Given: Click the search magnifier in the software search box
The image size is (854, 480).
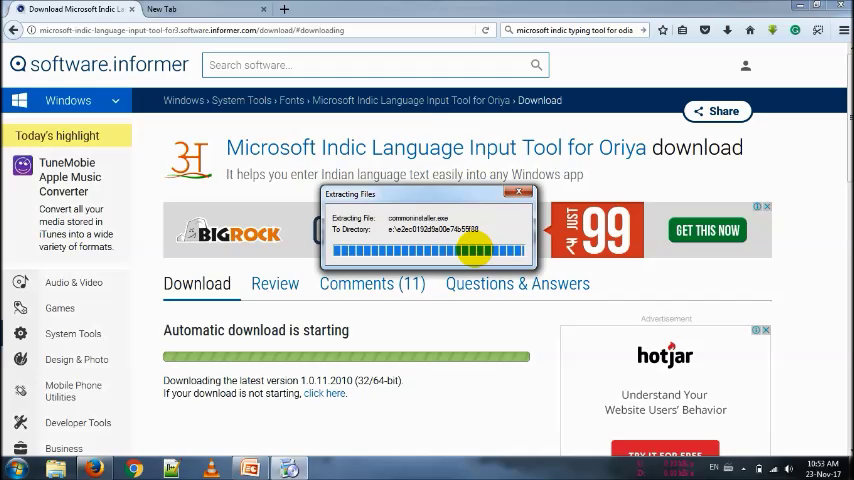Looking at the screenshot, I should pyautogui.click(x=536, y=65).
